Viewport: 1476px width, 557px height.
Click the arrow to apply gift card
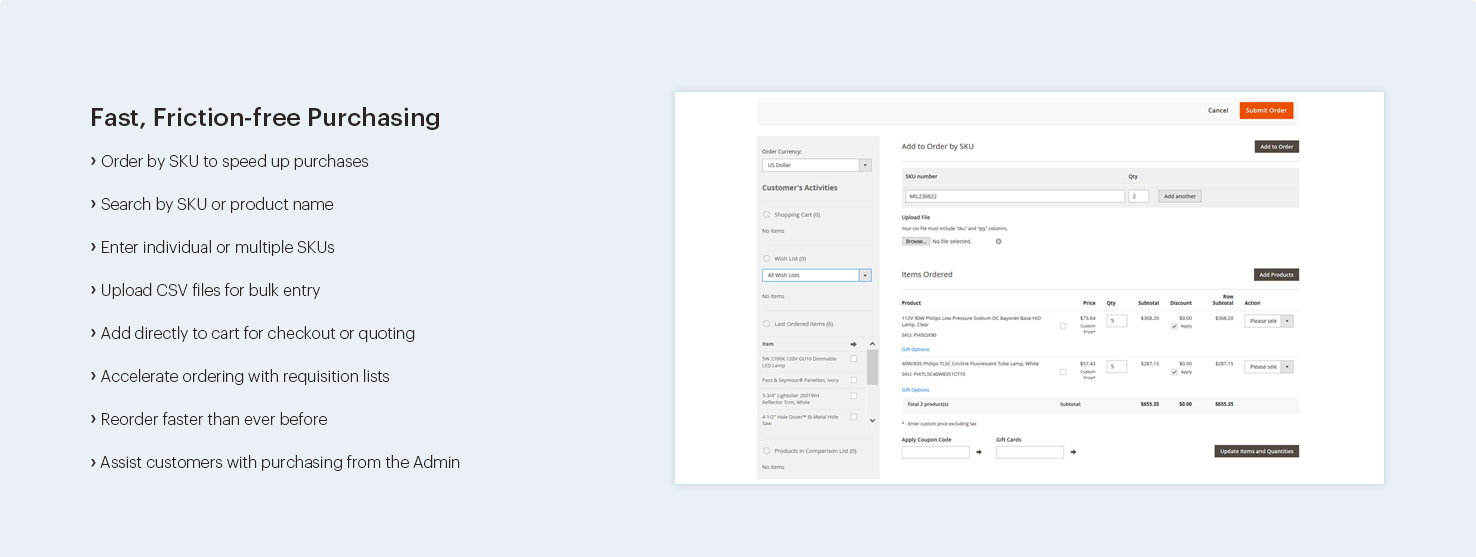click(x=1072, y=452)
